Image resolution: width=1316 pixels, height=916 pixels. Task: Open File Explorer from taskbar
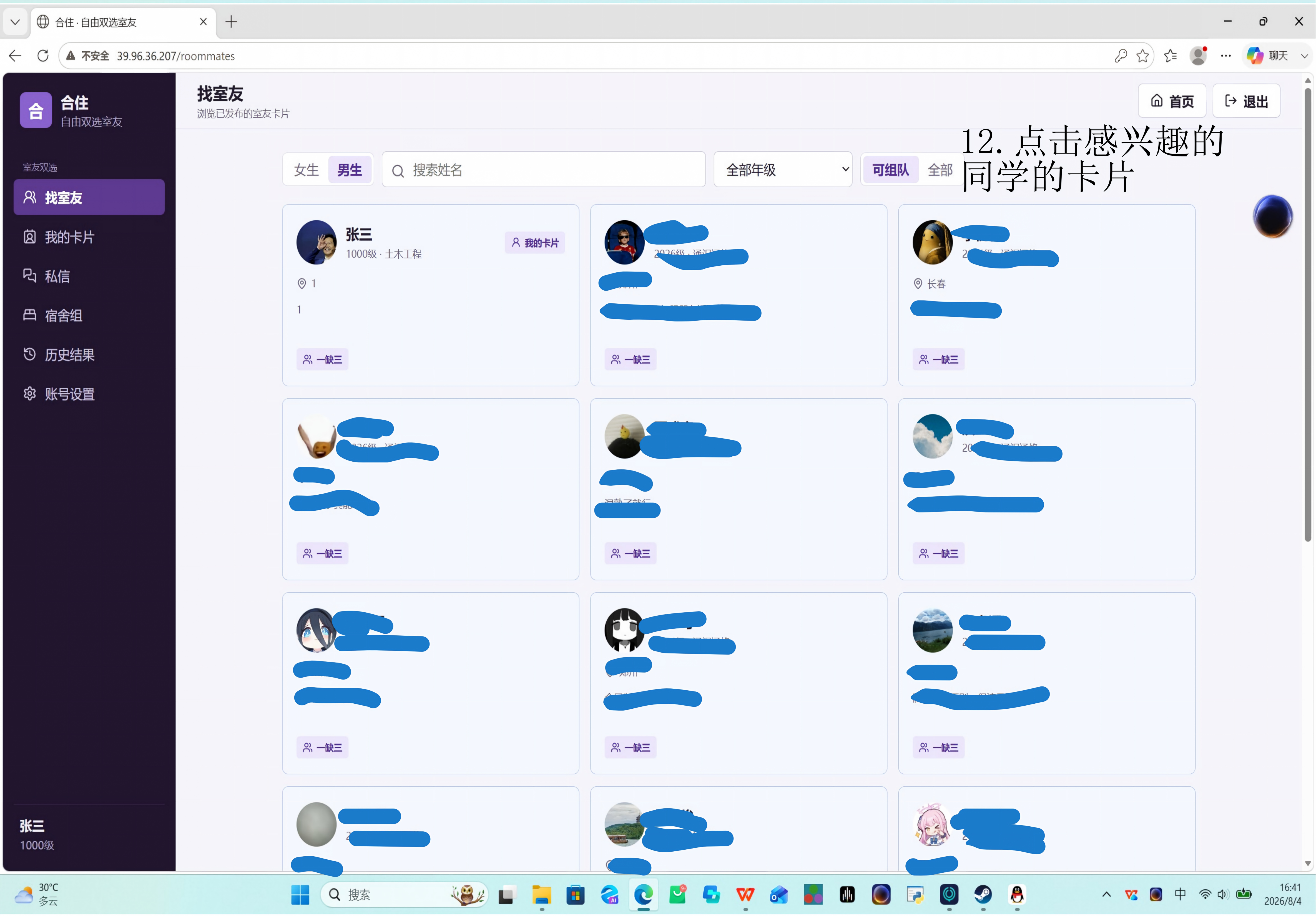click(541, 894)
